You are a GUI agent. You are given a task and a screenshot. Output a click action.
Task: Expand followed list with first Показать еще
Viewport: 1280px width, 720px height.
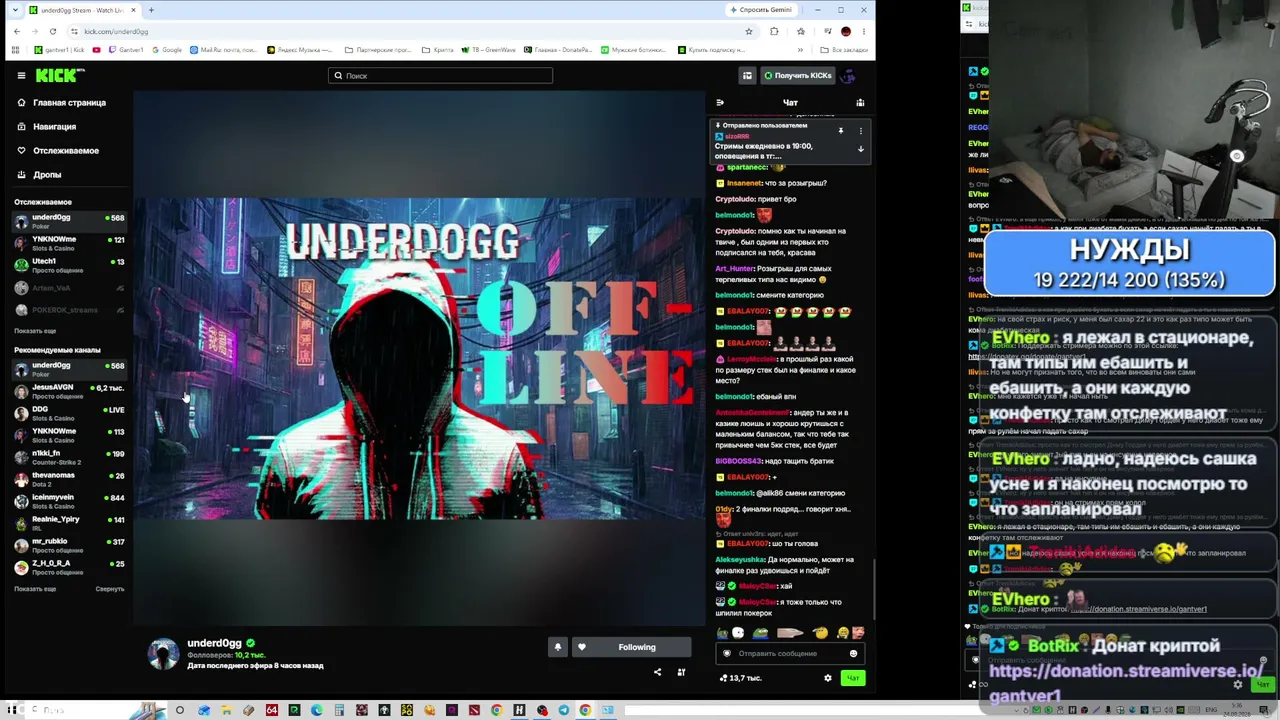[x=35, y=331]
